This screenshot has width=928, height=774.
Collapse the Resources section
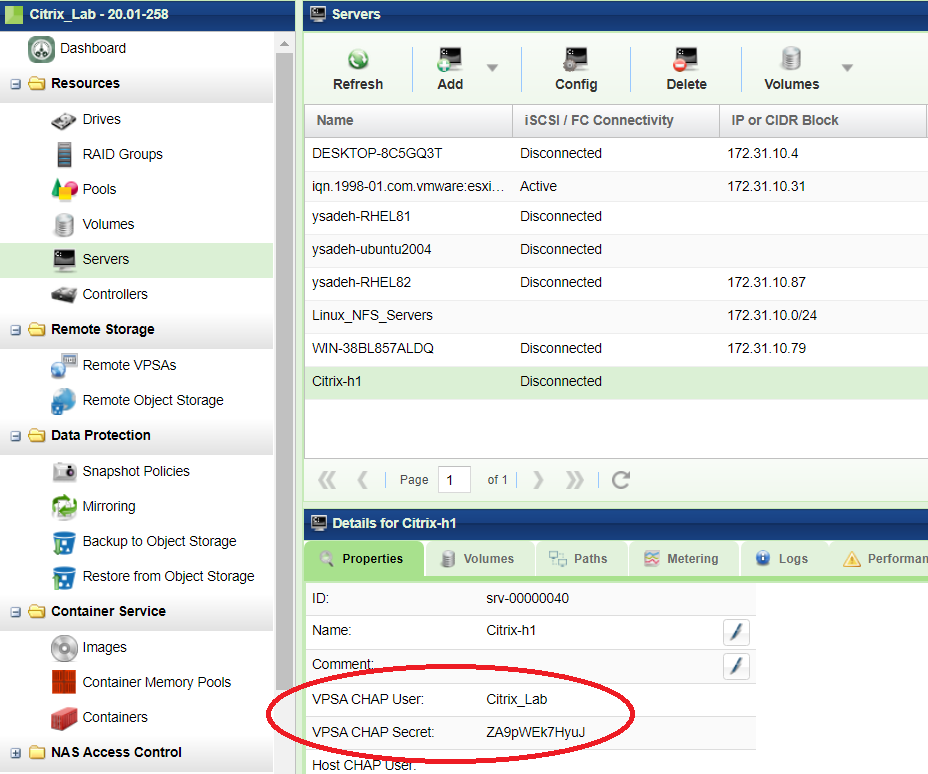(x=16, y=84)
